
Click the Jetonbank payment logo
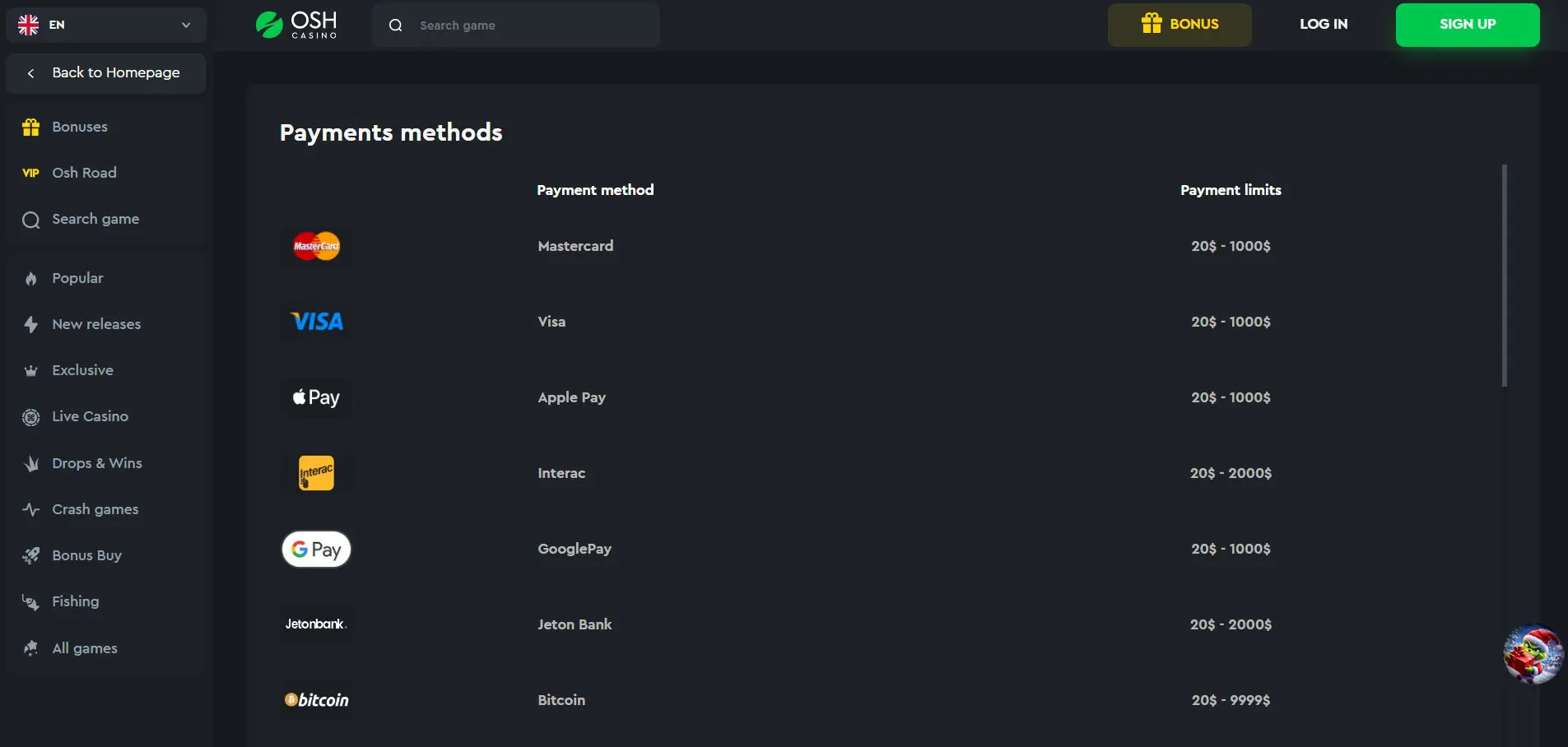click(x=317, y=624)
